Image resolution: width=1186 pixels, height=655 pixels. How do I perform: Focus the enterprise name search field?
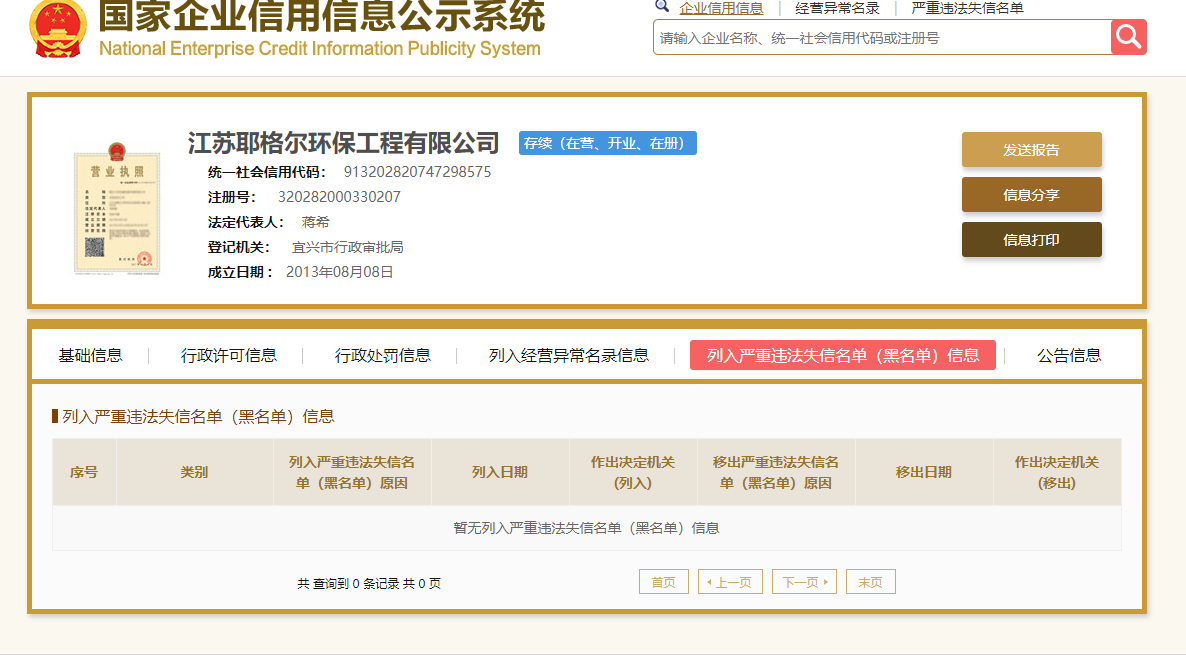(x=882, y=37)
